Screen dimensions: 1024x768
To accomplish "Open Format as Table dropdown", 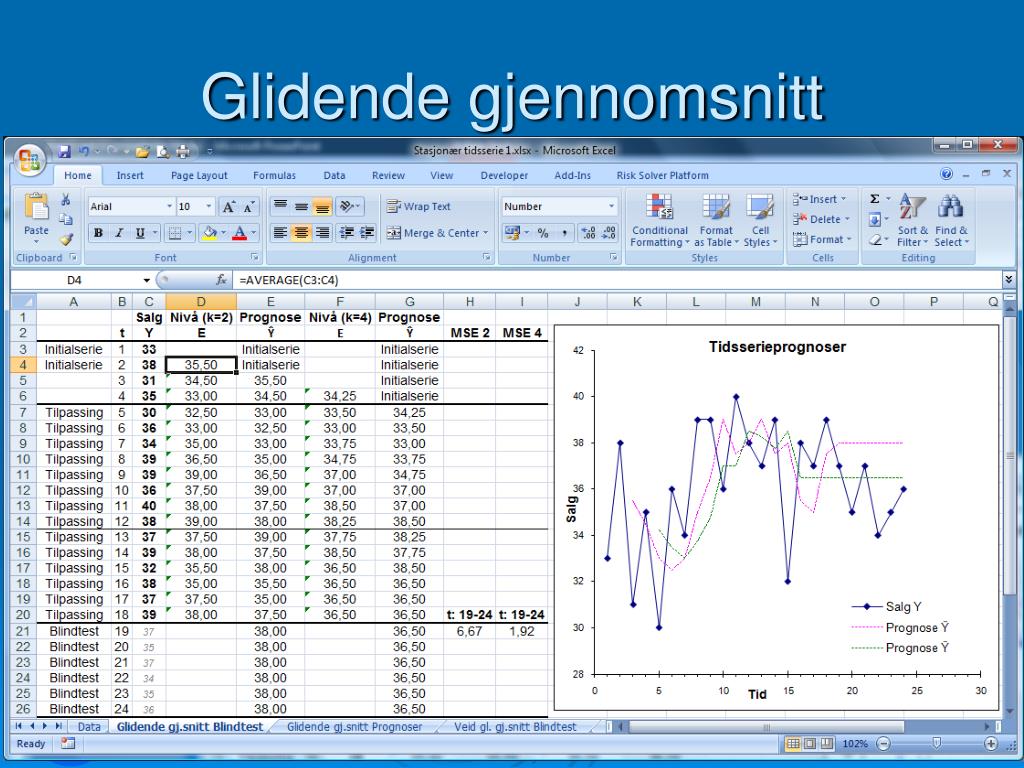I will [x=716, y=221].
